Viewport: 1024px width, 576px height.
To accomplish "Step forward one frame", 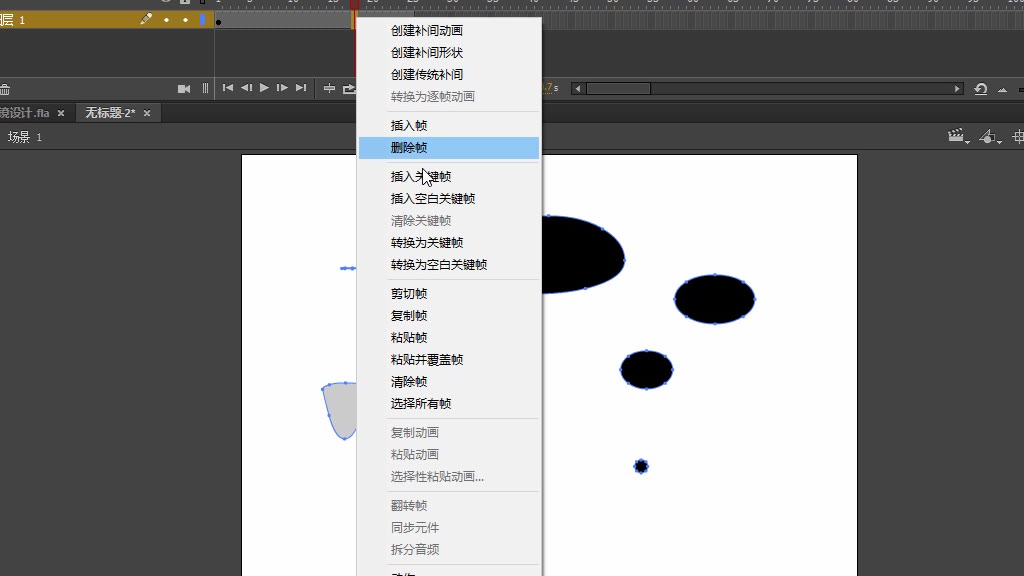I will point(282,88).
